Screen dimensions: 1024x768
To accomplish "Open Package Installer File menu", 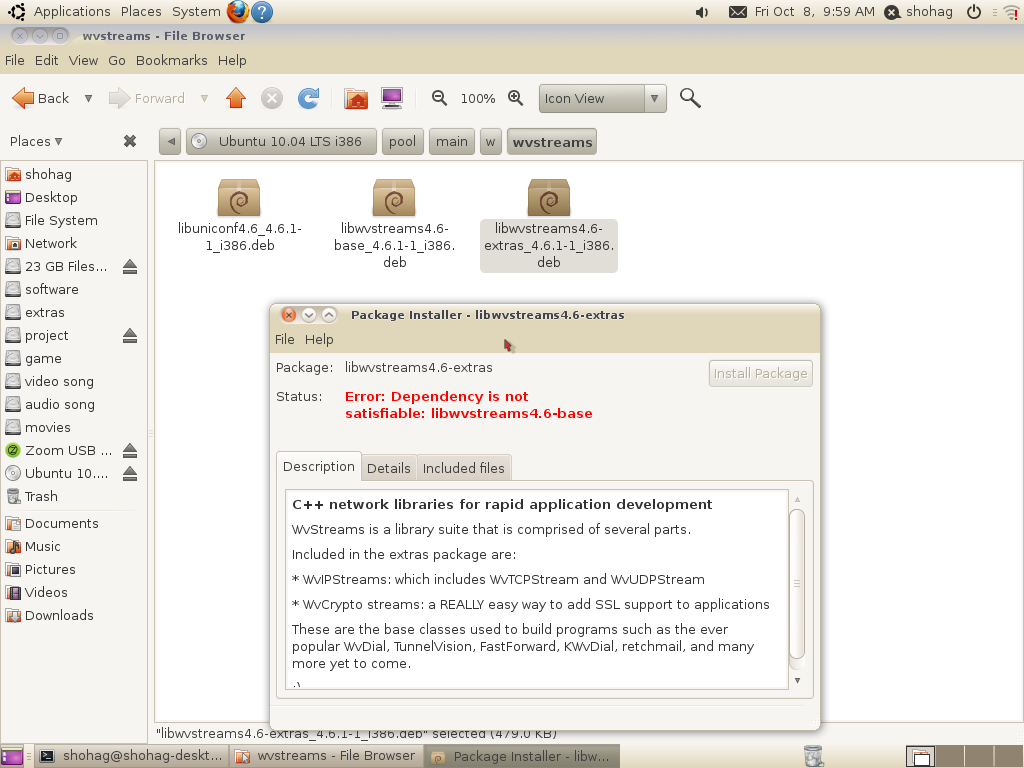I will point(285,340).
